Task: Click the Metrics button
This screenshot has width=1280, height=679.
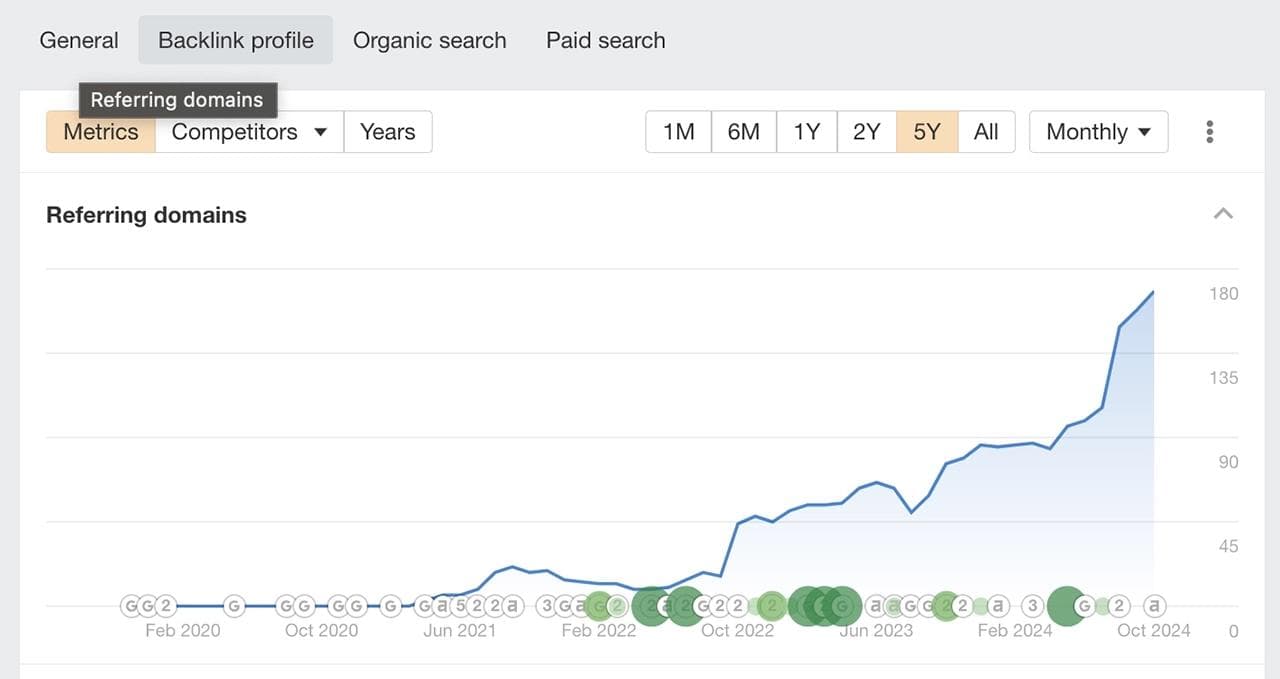Action: 101,132
